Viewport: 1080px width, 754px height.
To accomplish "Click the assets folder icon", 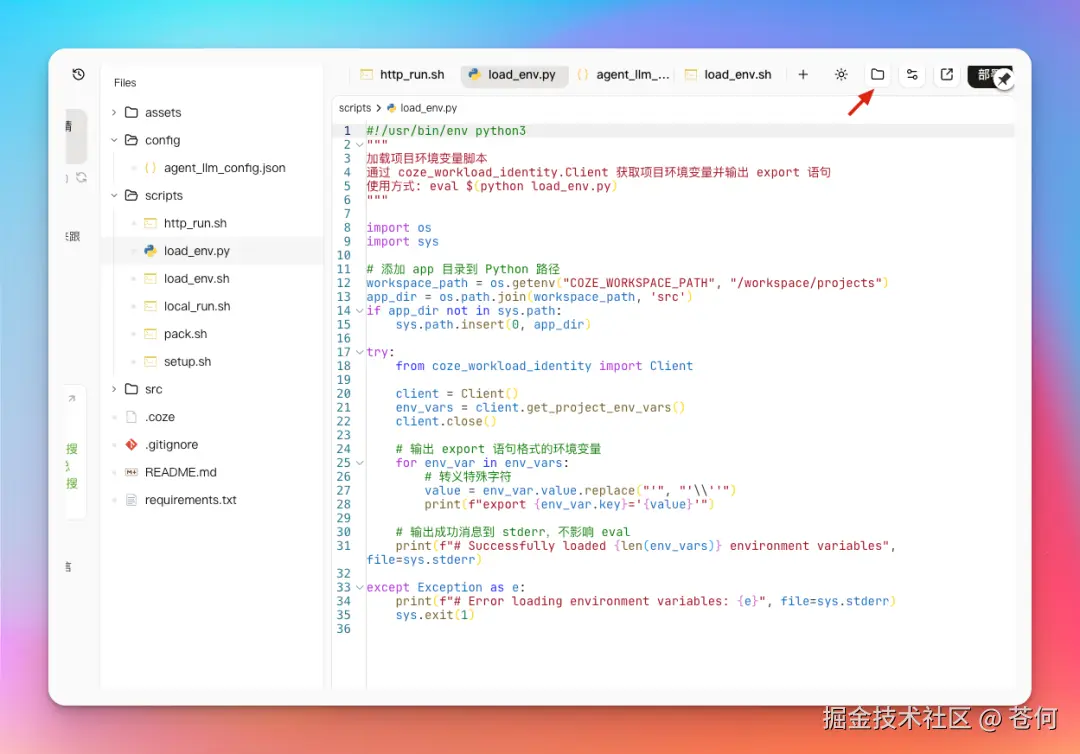I will tap(132, 112).
